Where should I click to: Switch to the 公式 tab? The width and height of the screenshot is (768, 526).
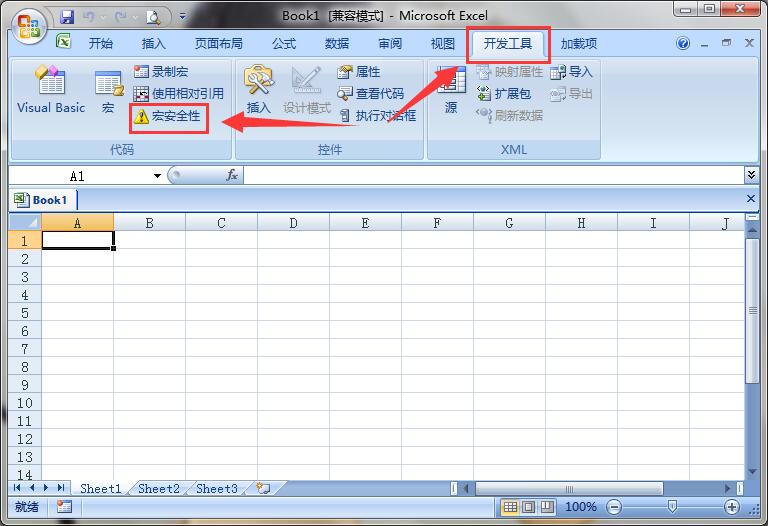(284, 44)
